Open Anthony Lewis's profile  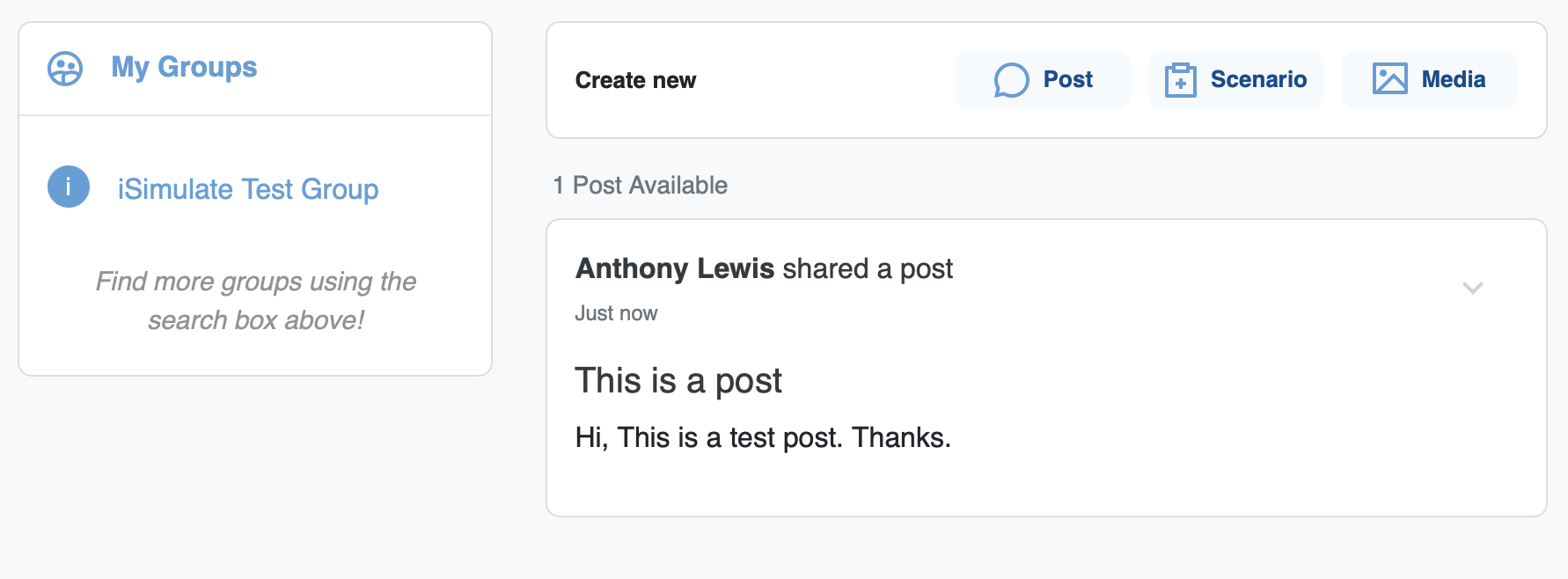click(x=675, y=269)
